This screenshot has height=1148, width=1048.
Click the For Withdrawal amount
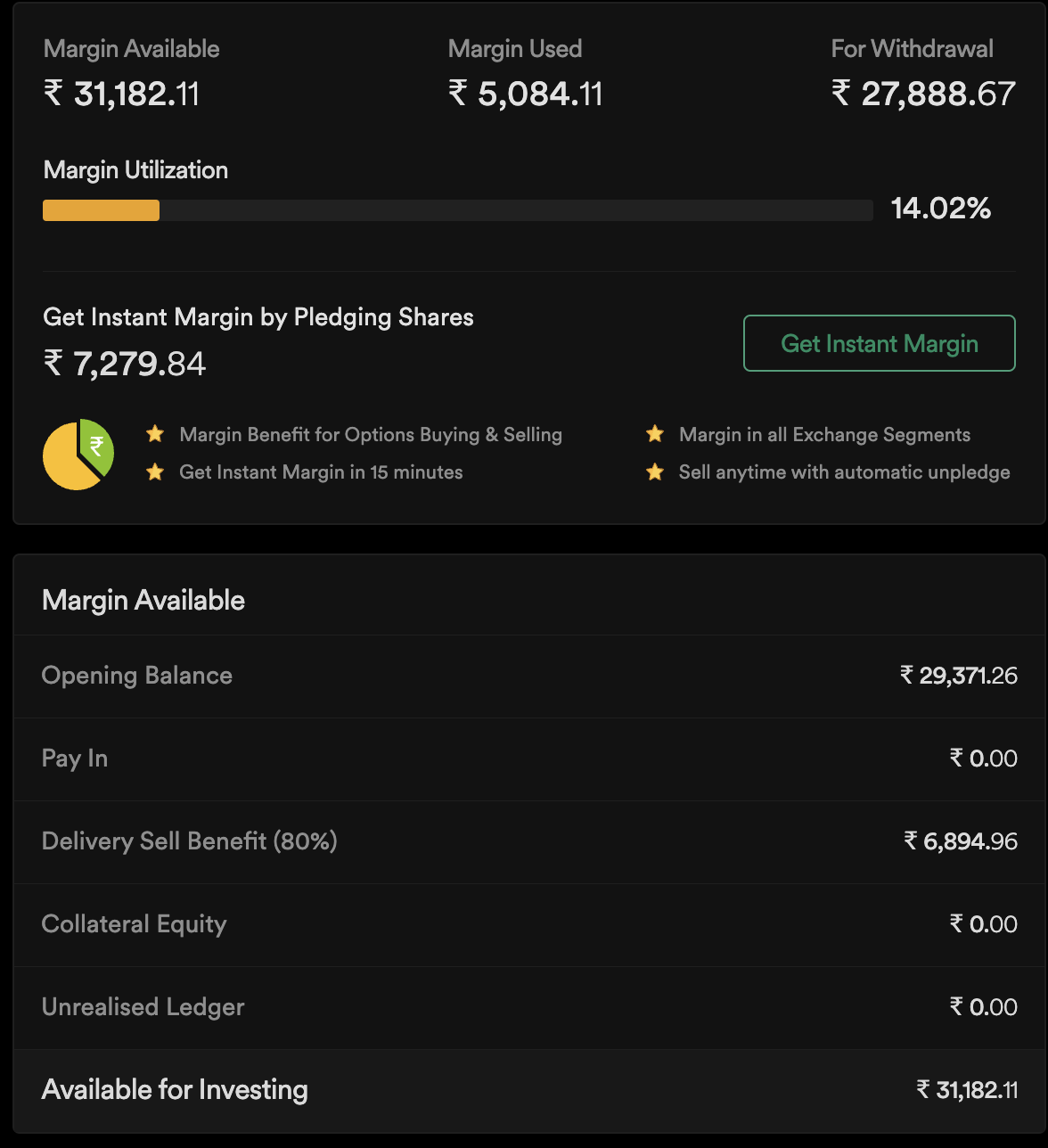tap(923, 94)
